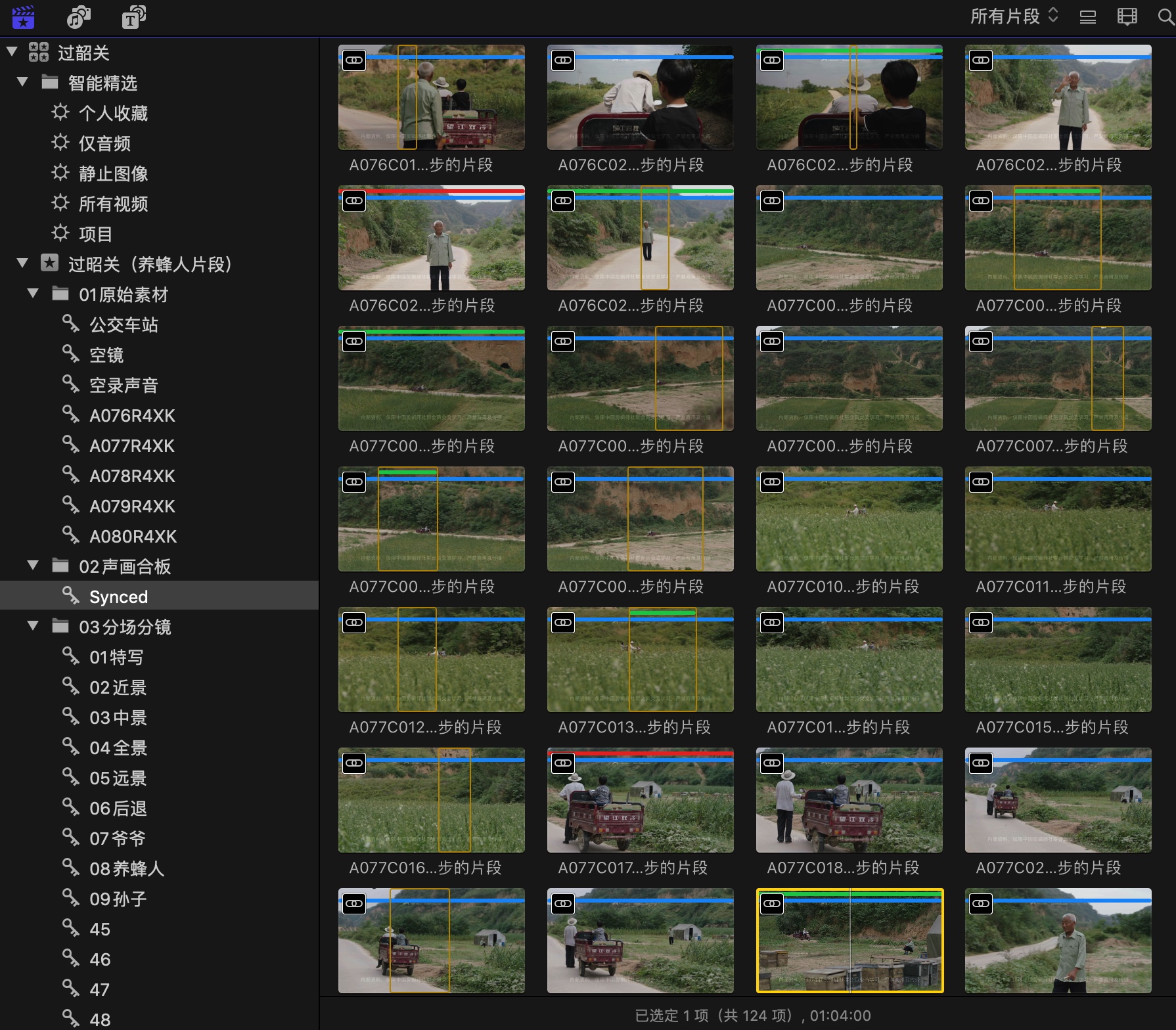
Task: Open the 所有片段 filter dropdown
Action: click(x=1014, y=16)
